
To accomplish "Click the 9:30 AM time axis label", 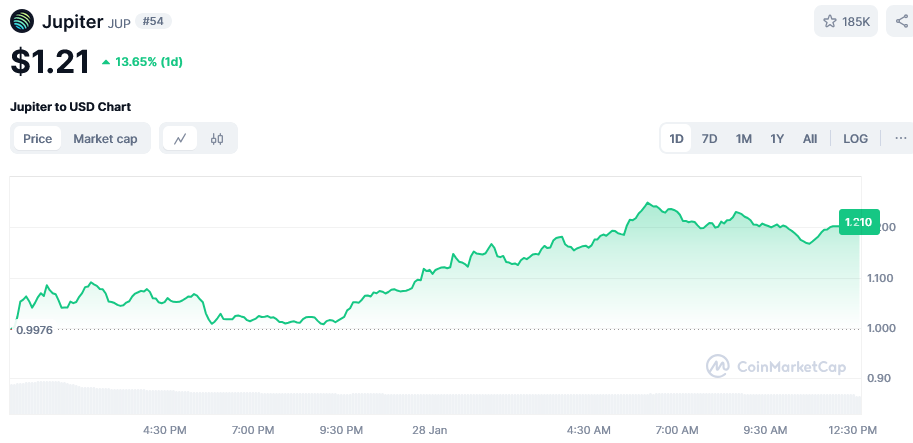I will (765, 430).
